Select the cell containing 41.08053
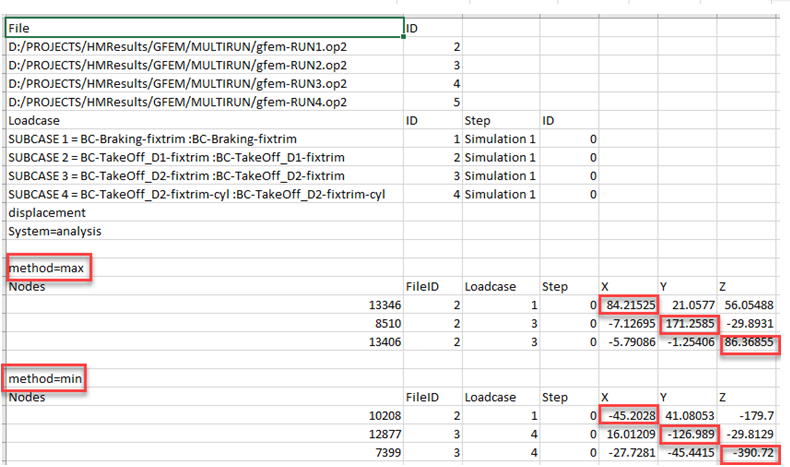 [687, 416]
